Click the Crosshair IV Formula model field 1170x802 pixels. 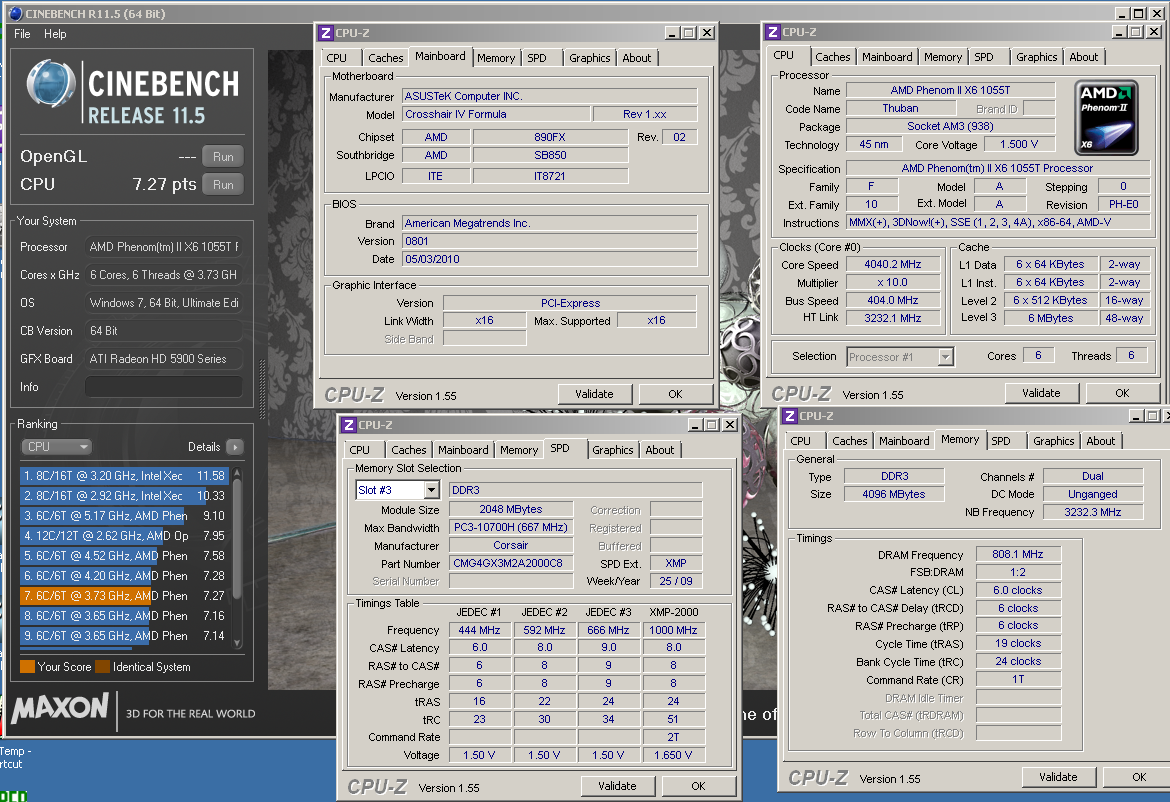click(495, 114)
